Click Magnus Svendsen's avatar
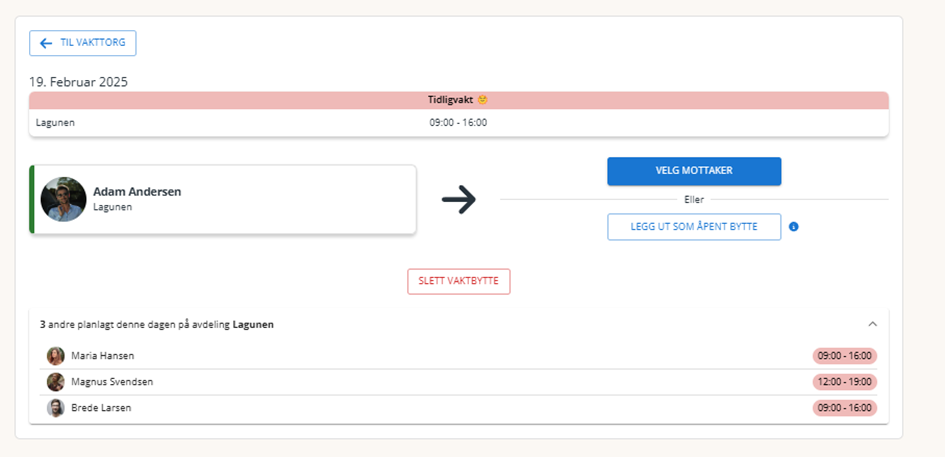The width and height of the screenshot is (945, 457). 55,382
